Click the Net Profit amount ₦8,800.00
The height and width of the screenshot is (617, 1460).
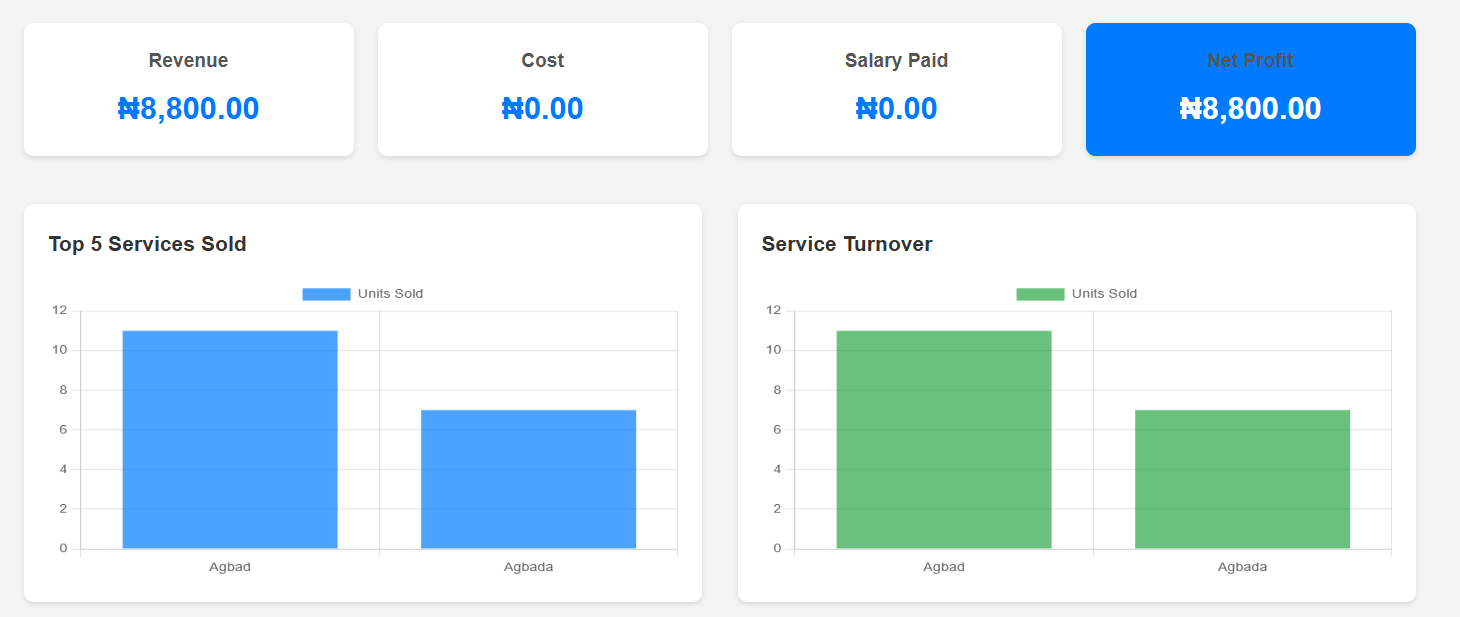[1249, 108]
